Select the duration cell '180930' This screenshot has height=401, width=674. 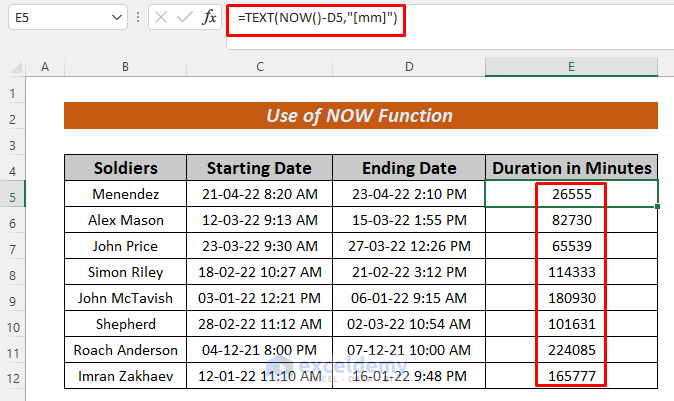point(572,298)
